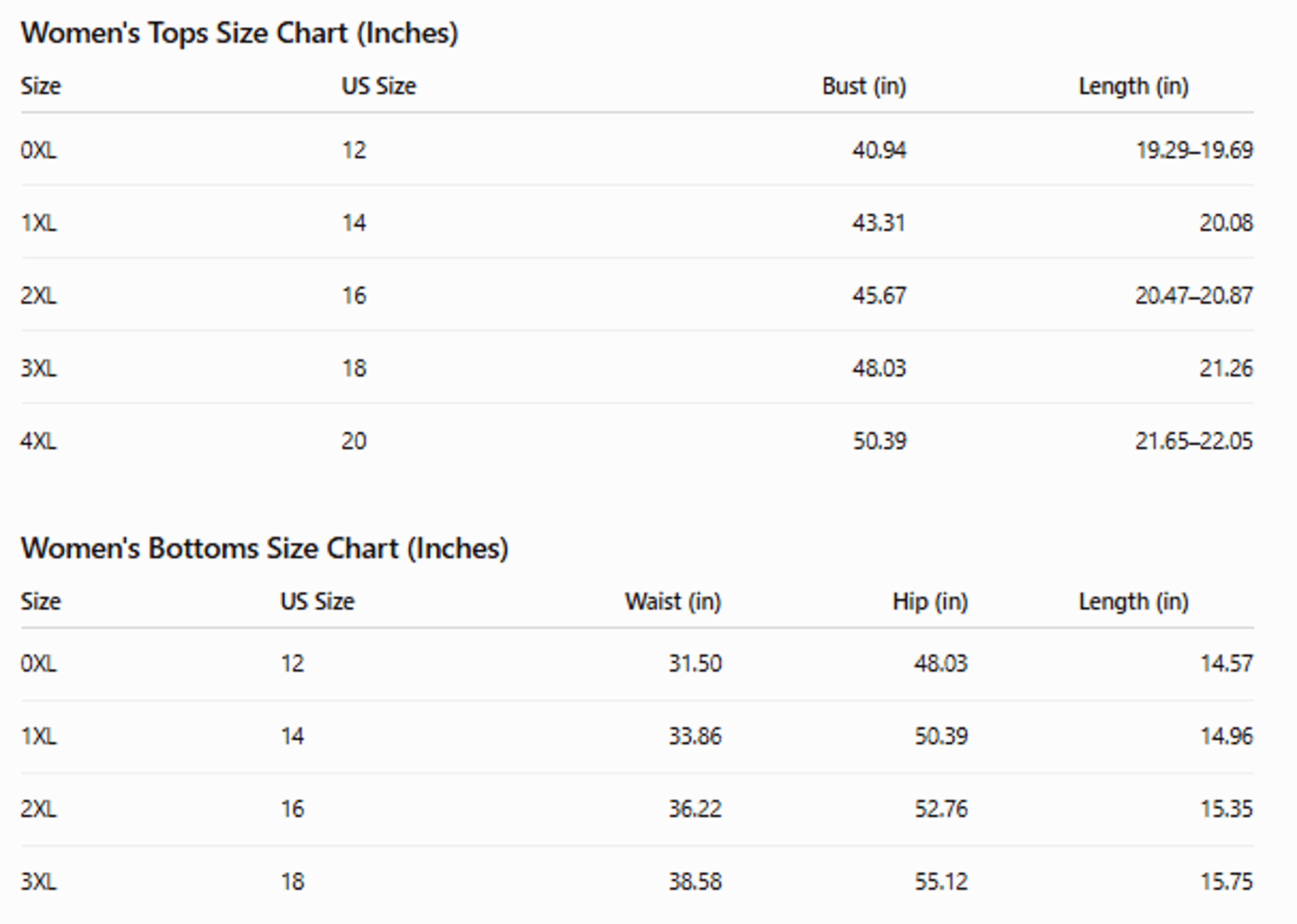Click US size 20 in tops chart

coord(353,441)
